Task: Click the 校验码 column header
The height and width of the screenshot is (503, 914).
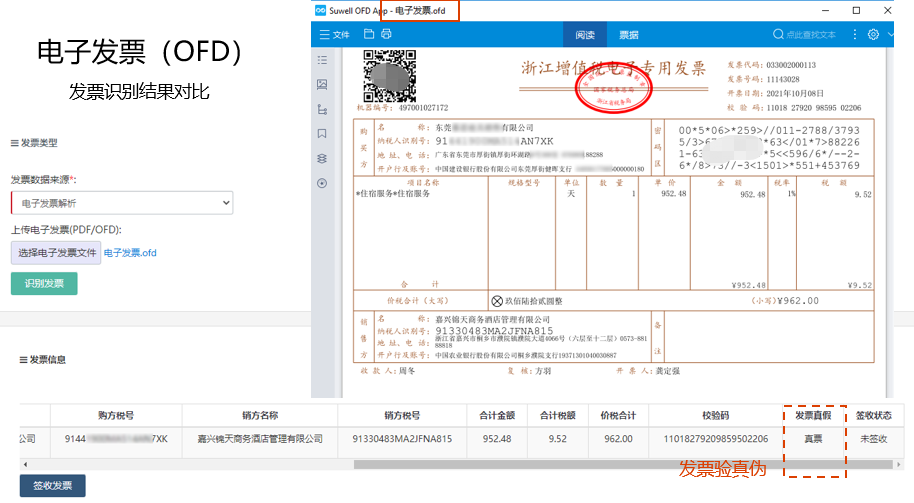Action: [716, 415]
